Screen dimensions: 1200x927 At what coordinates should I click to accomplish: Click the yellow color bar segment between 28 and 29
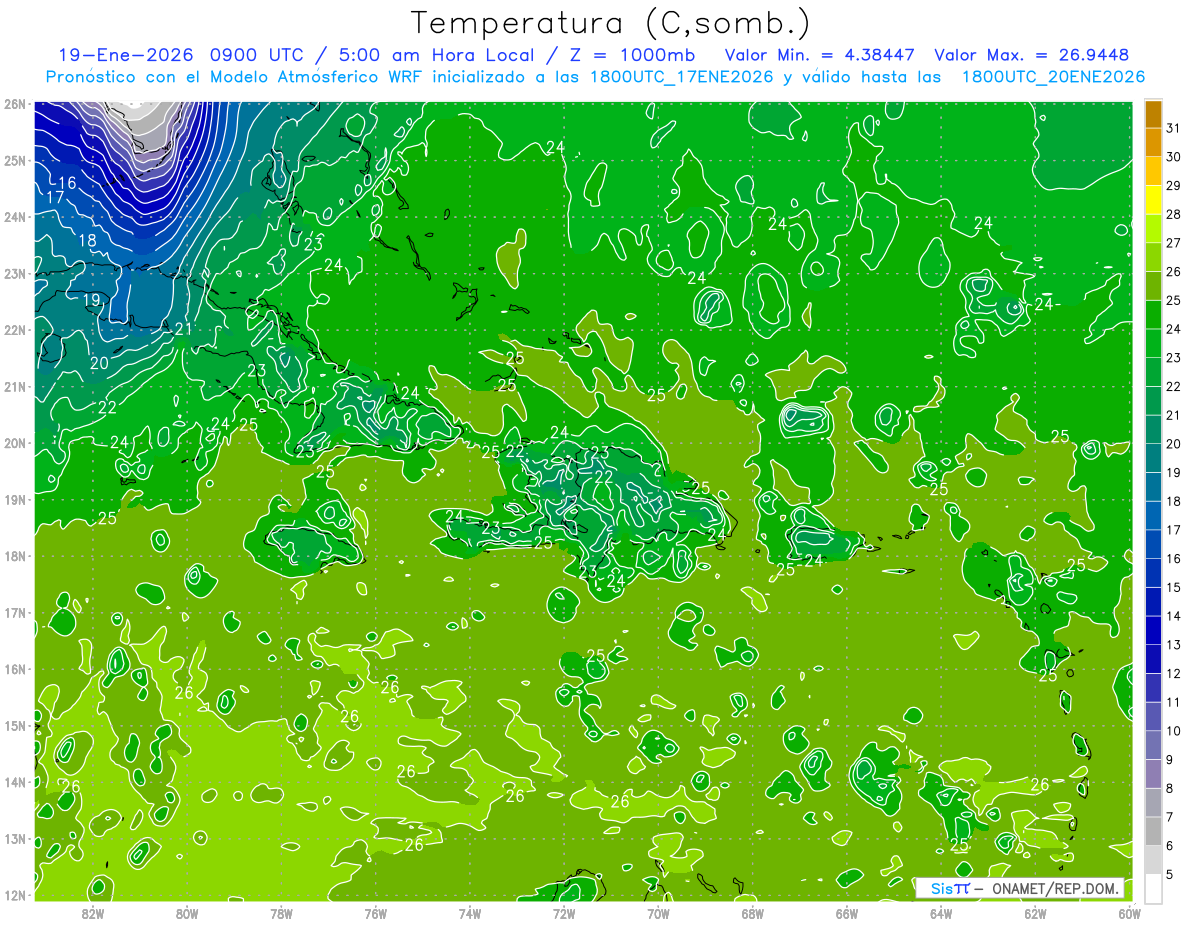tap(1153, 200)
